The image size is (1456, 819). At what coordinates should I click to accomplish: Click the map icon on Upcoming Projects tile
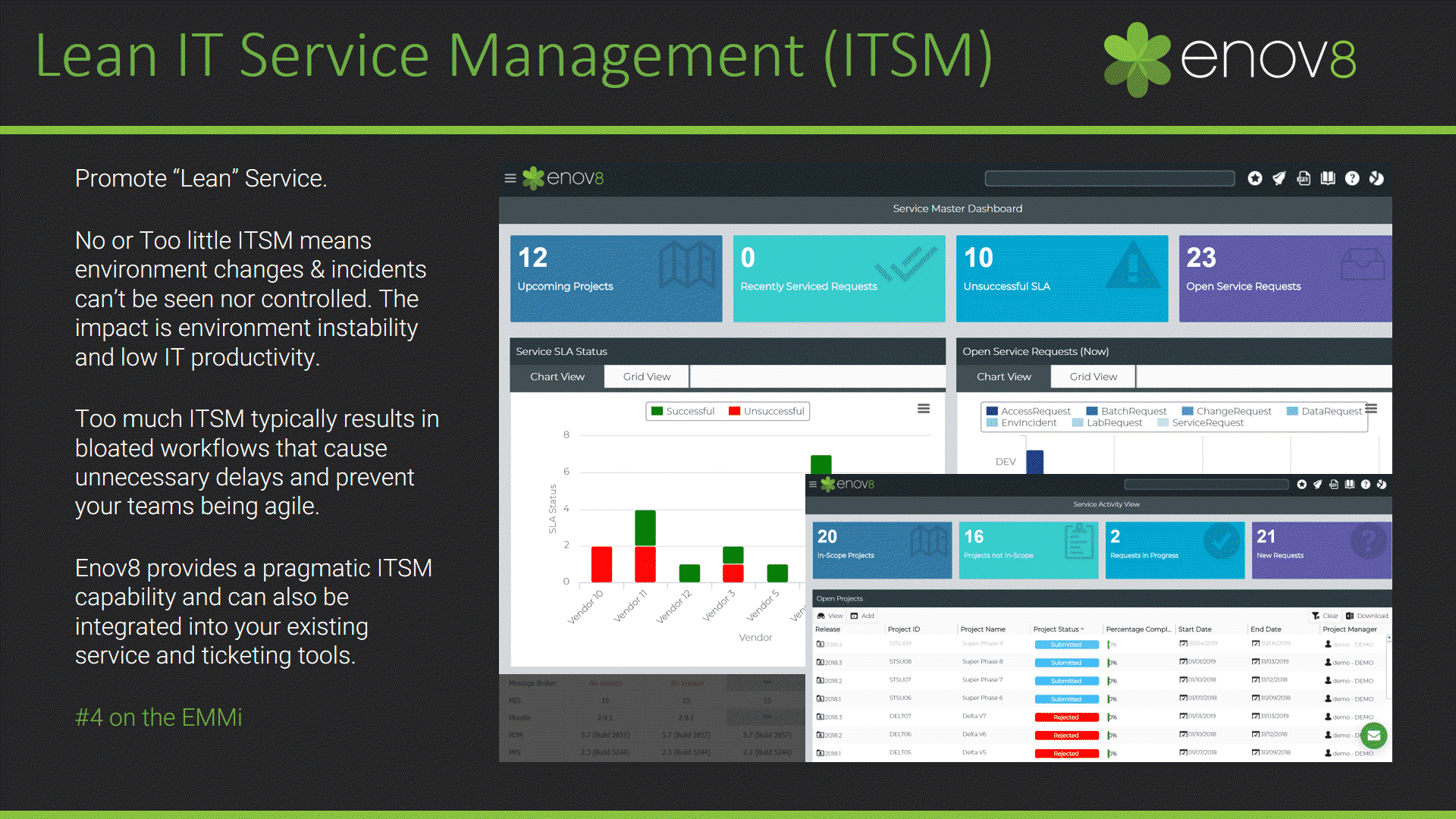pyautogui.click(x=687, y=264)
